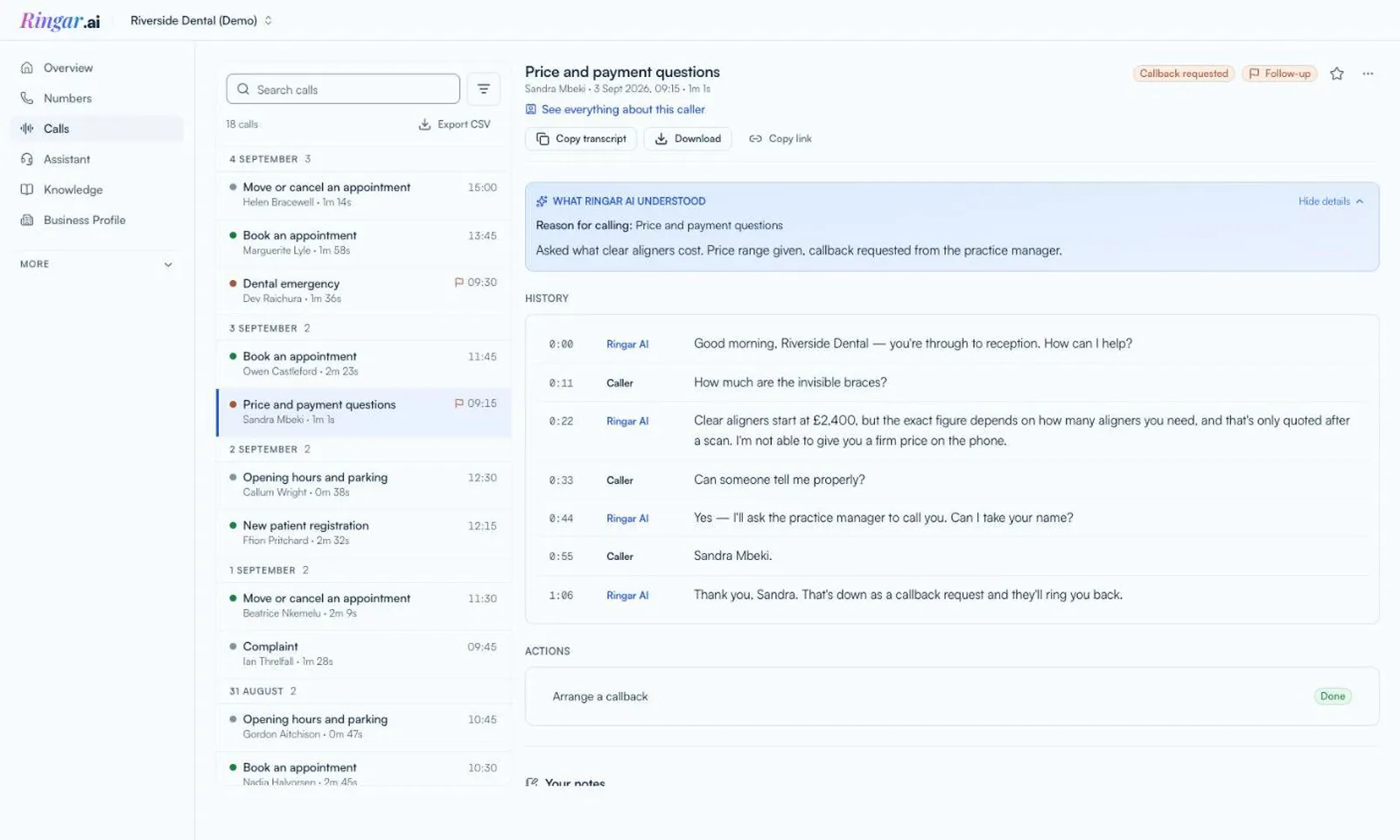Click the 0:22 timestamp in transcript
The image size is (1400, 840).
coord(561,421)
